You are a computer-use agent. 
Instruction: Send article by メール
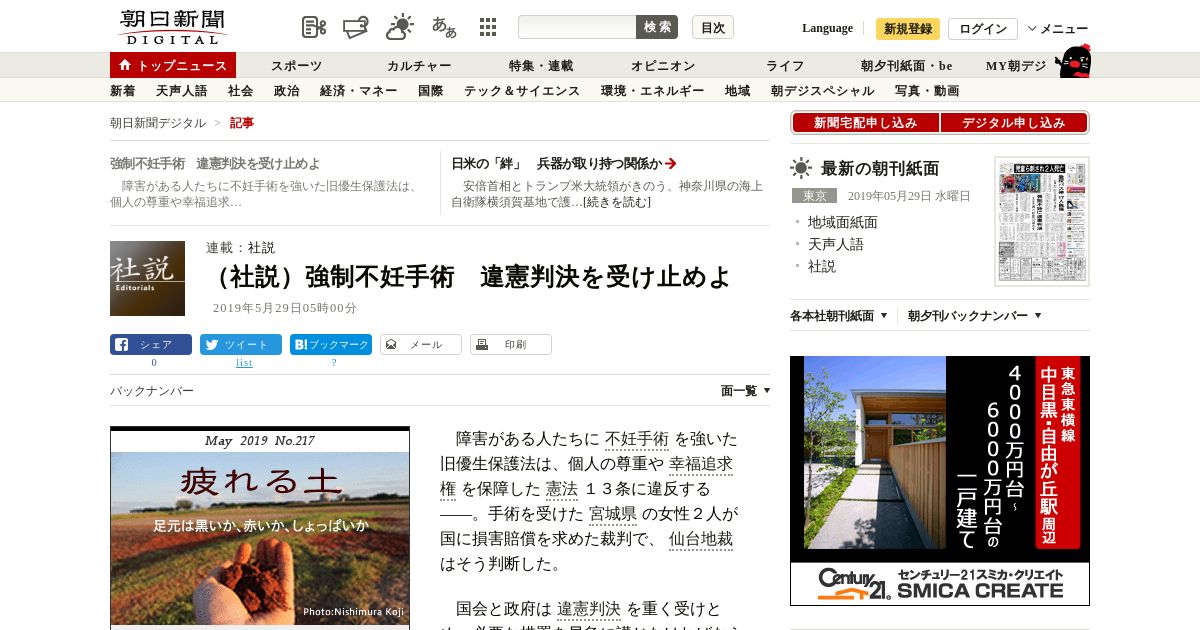[x=421, y=345]
